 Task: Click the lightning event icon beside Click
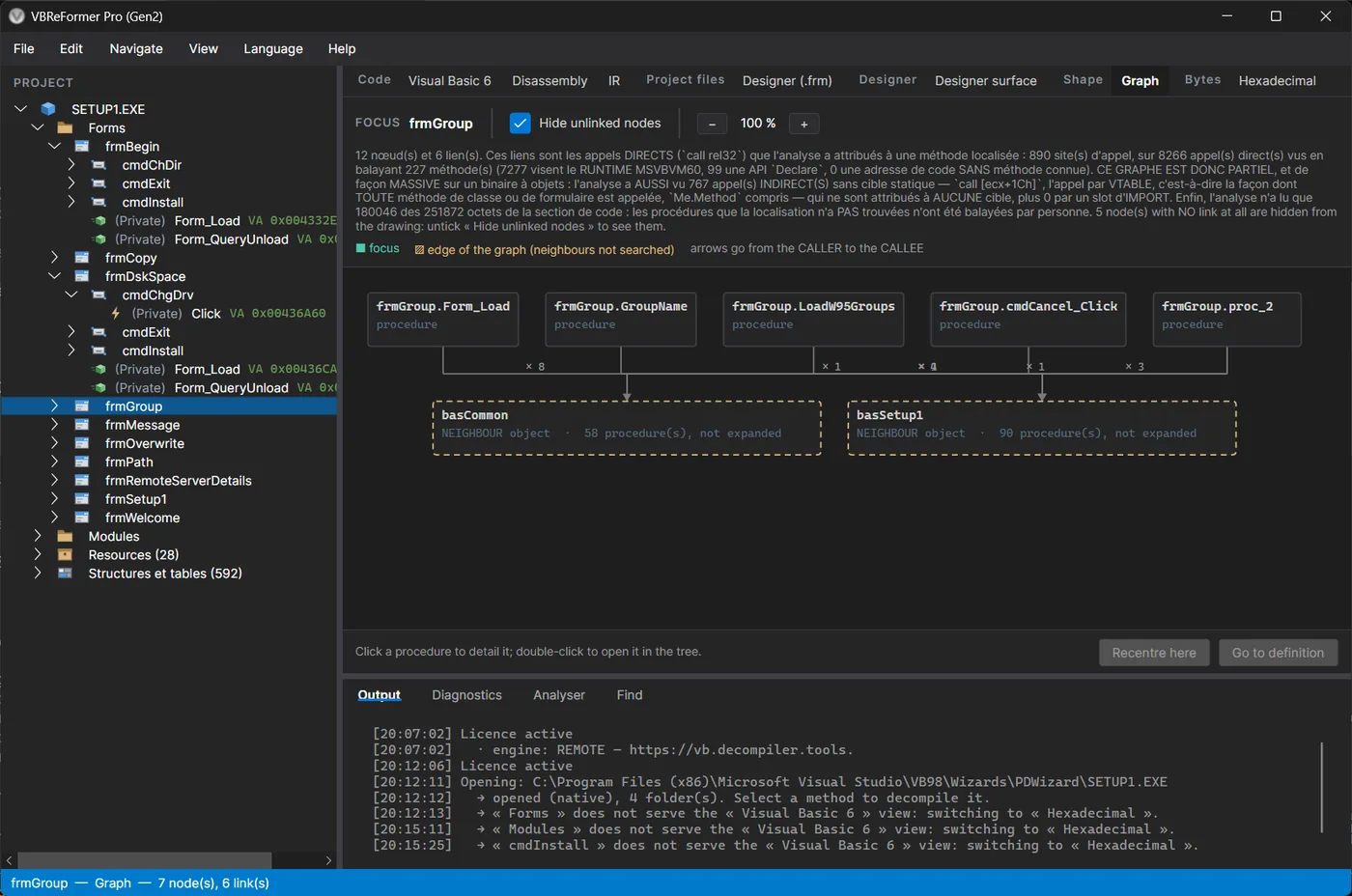click(116, 313)
